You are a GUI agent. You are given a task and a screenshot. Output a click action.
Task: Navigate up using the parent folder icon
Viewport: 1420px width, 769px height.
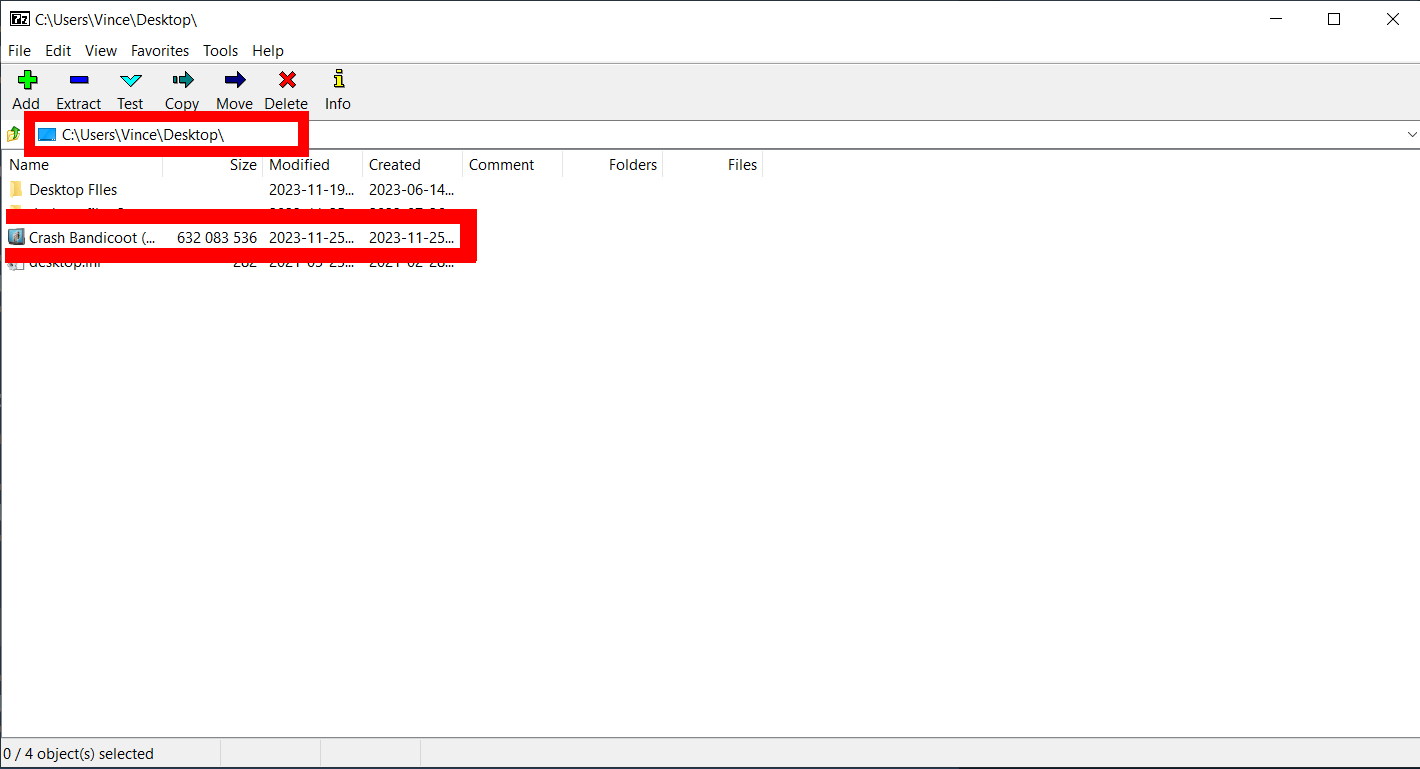tap(14, 134)
